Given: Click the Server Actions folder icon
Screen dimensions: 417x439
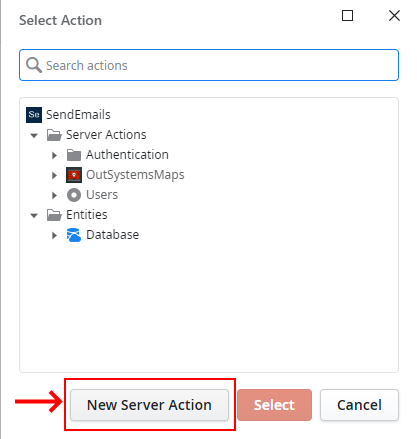Looking at the screenshot, I should point(54,135).
